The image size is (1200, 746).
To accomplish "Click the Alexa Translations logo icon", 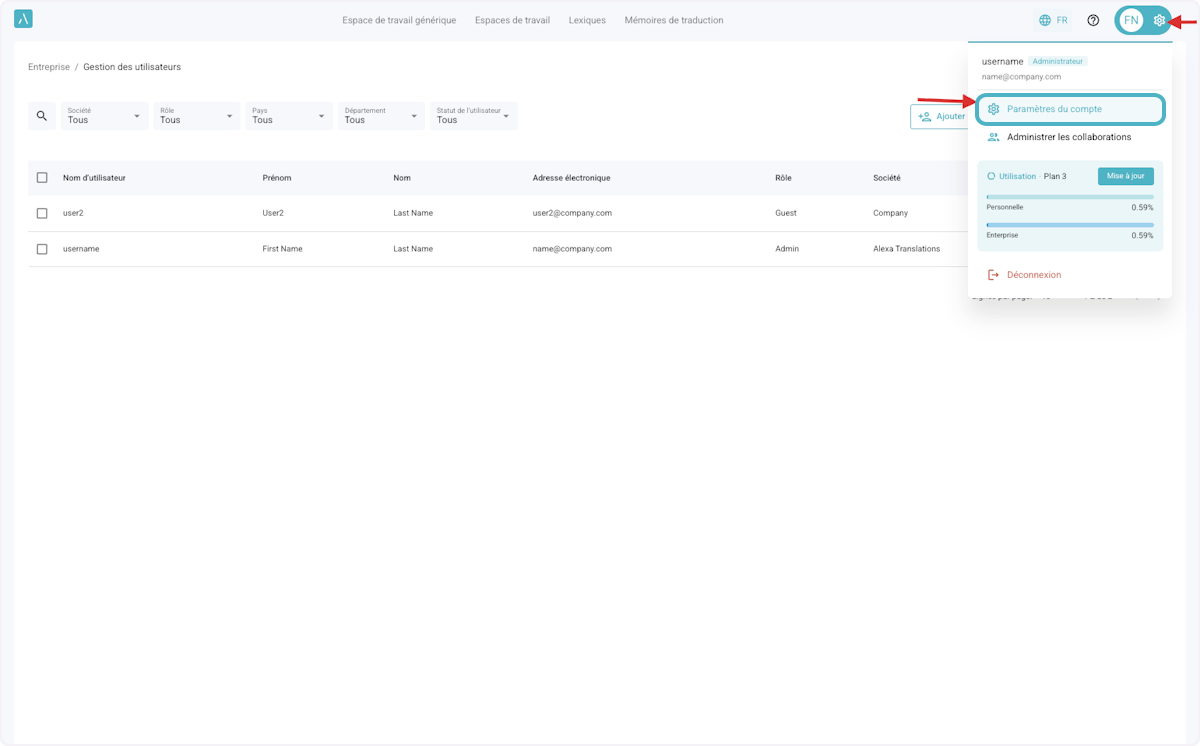I will tap(23, 19).
